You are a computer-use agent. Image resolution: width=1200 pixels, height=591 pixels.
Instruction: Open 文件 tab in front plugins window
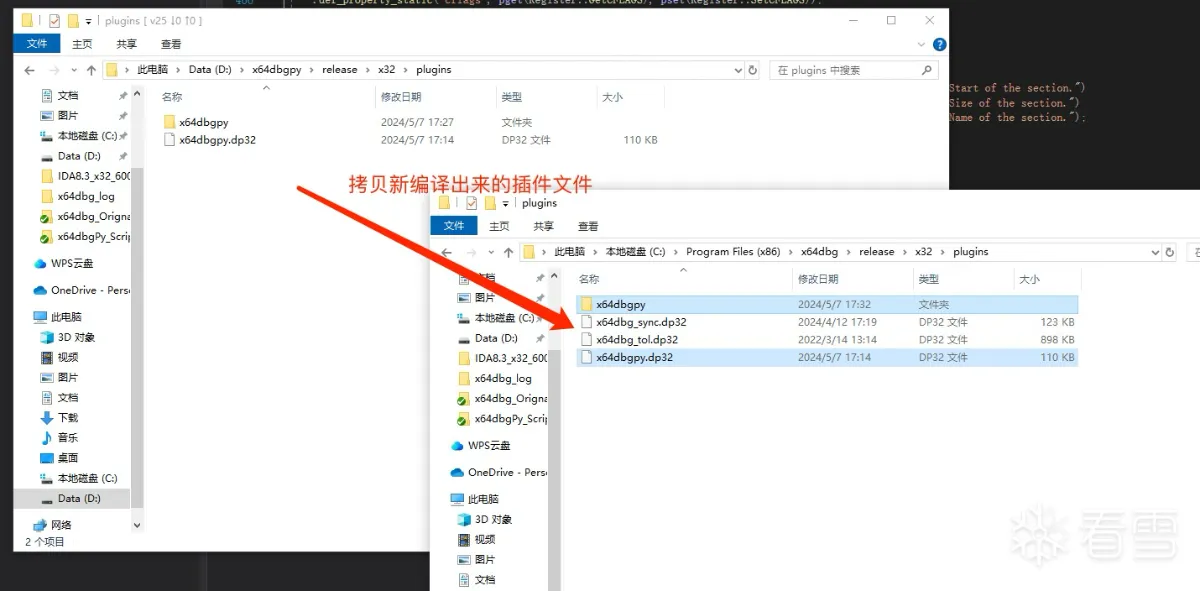point(454,226)
